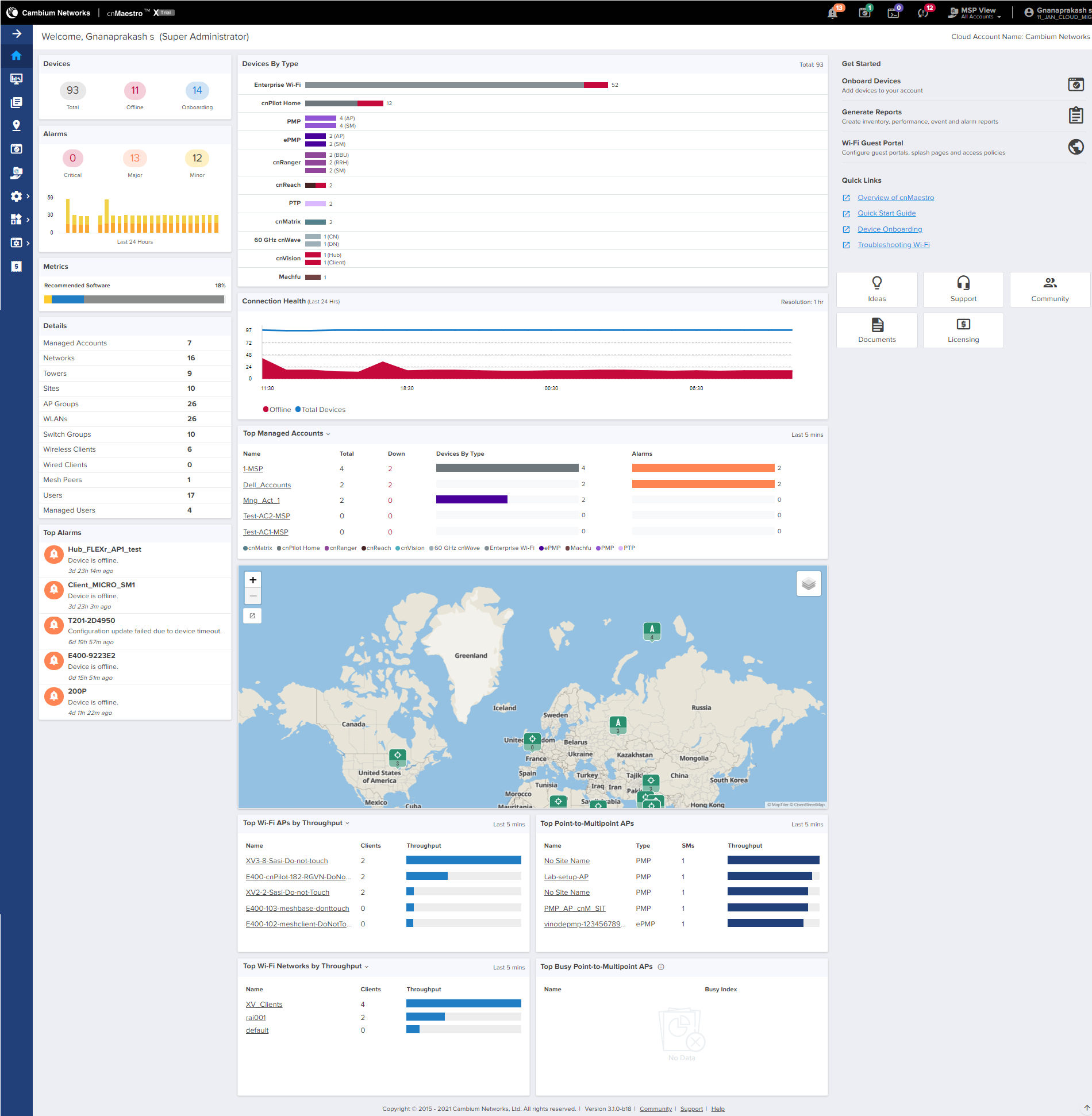1092x1116 pixels.
Task: Open the map layers selector
Action: pos(808,584)
